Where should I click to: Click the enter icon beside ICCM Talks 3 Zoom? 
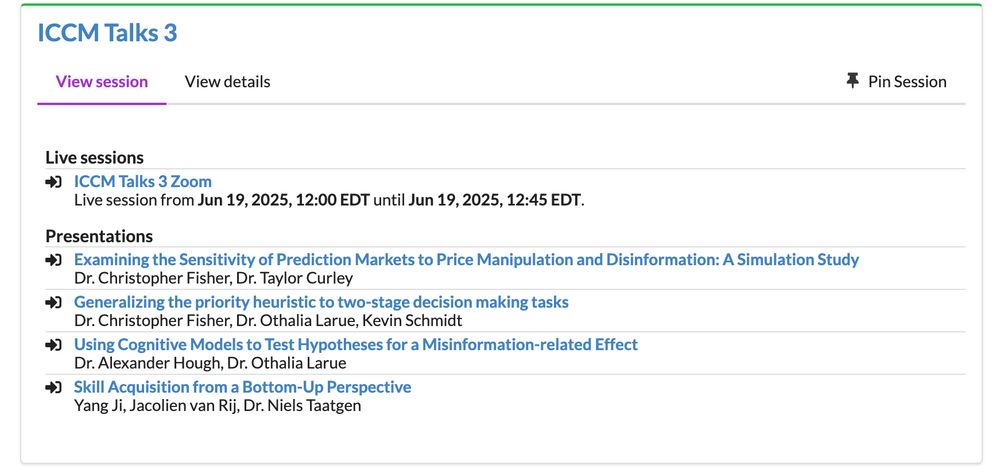[x=54, y=182]
